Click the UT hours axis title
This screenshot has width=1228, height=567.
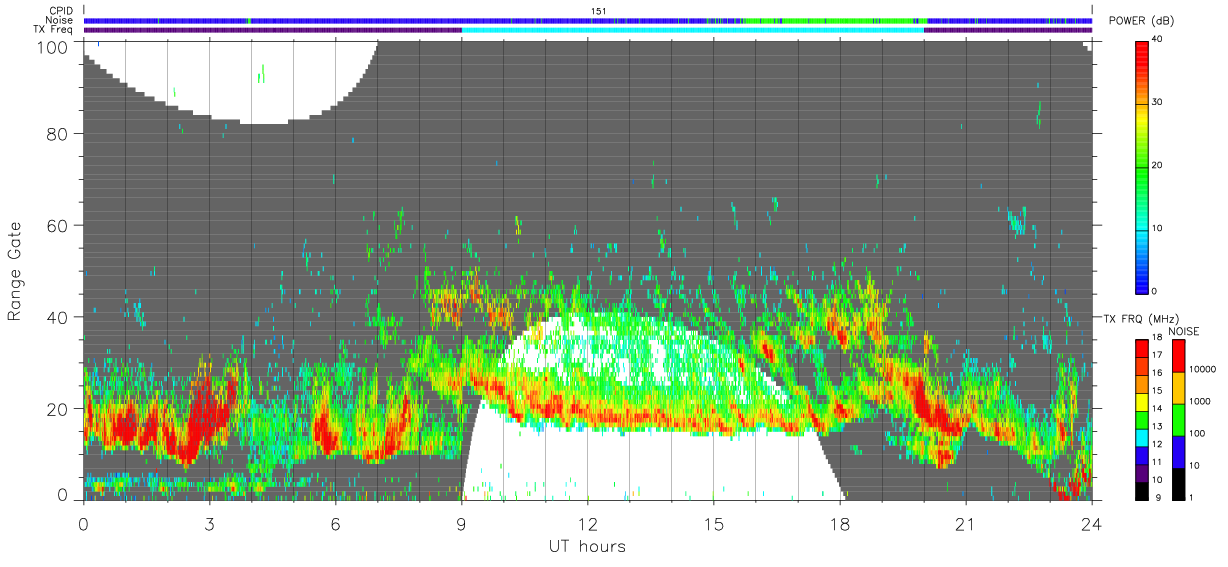(x=587, y=546)
